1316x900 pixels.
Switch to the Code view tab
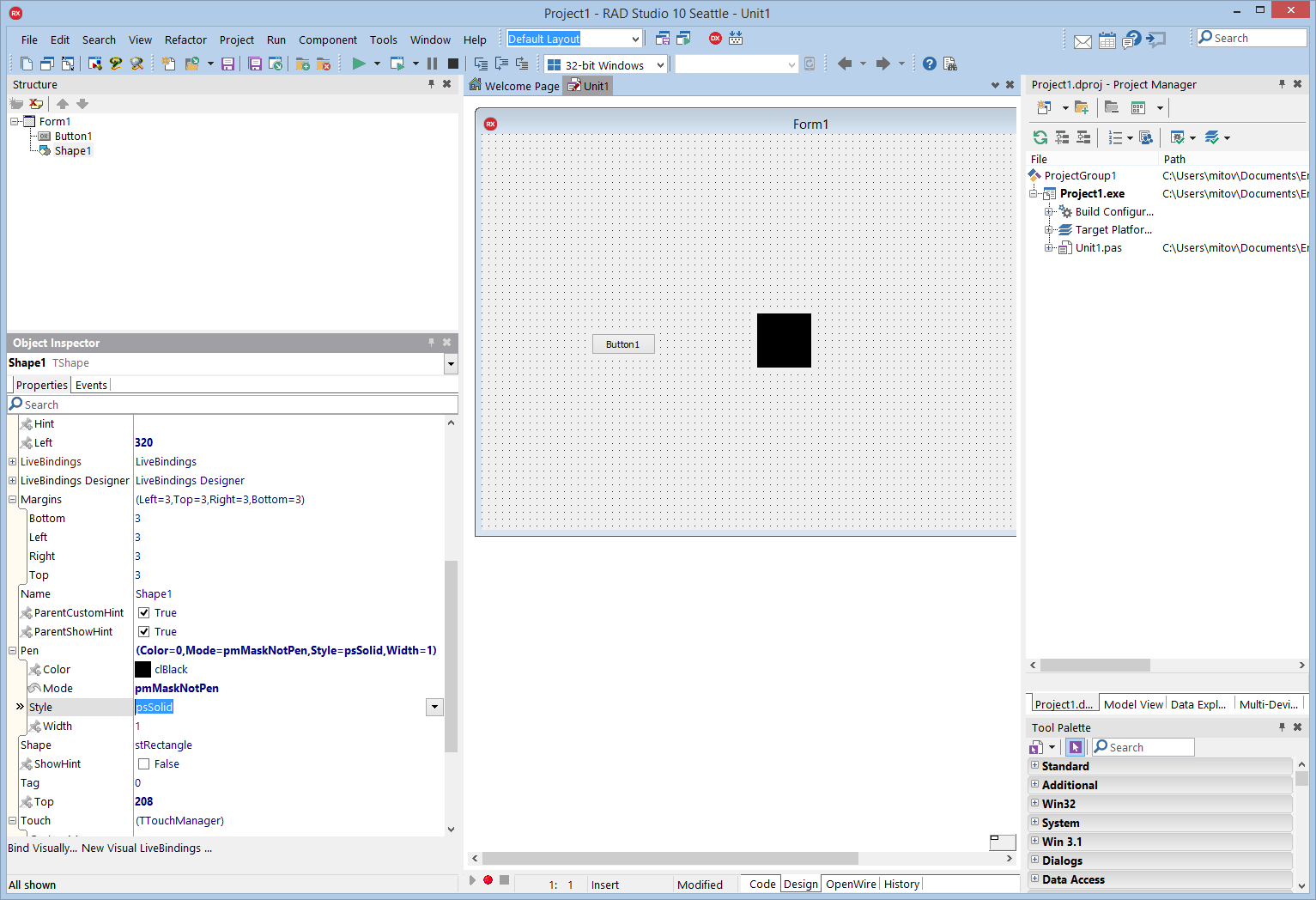[x=762, y=884]
